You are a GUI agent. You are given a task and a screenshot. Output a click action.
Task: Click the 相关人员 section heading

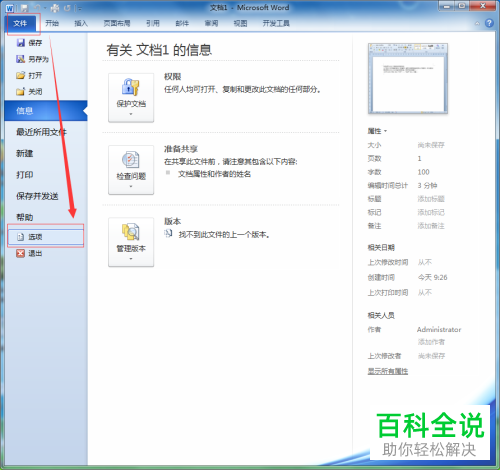381,315
